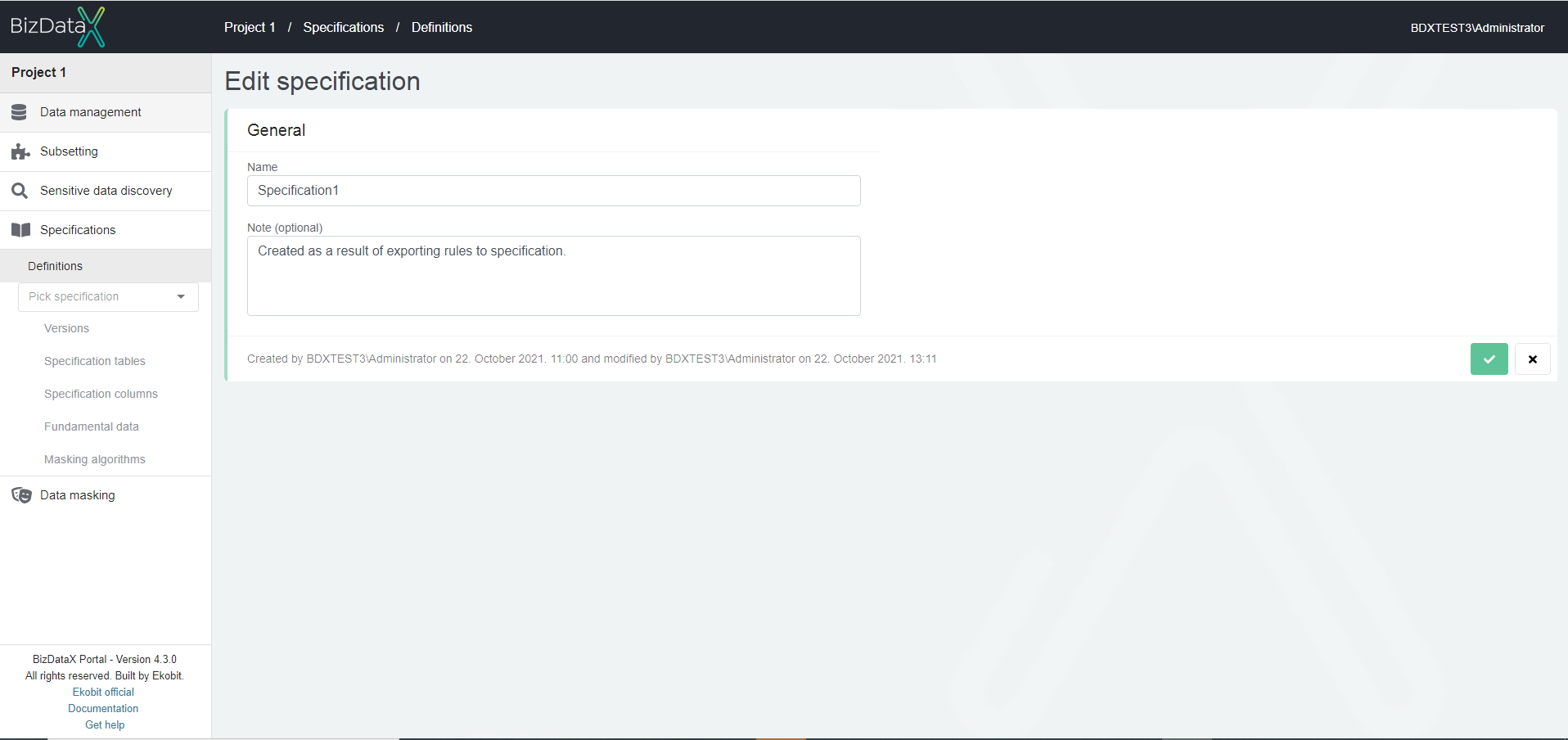
Task: Open the Get help link
Action: pyautogui.click(x=105, y=724)
